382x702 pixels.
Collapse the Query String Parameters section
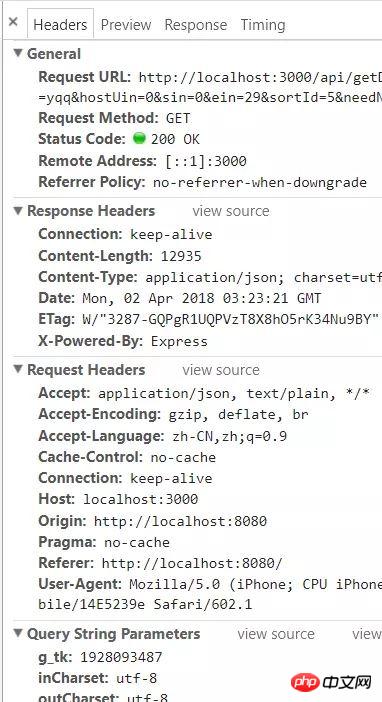pos(18,634)
